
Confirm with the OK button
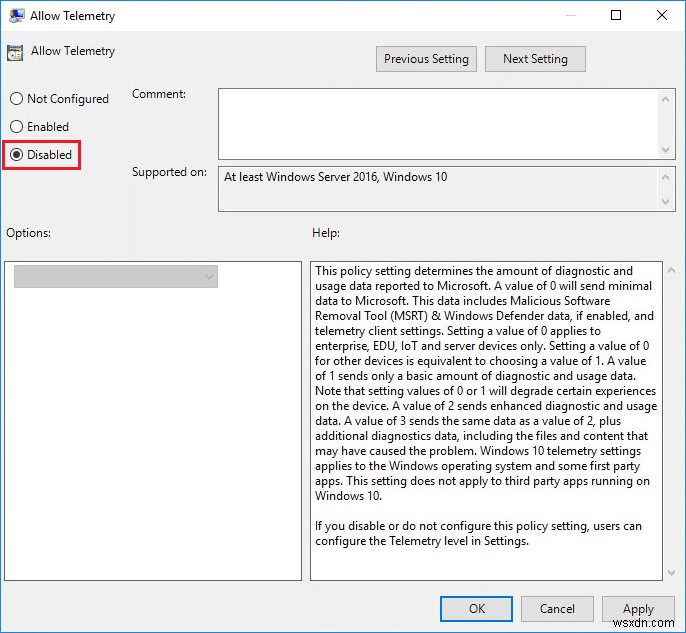[476, 609]
